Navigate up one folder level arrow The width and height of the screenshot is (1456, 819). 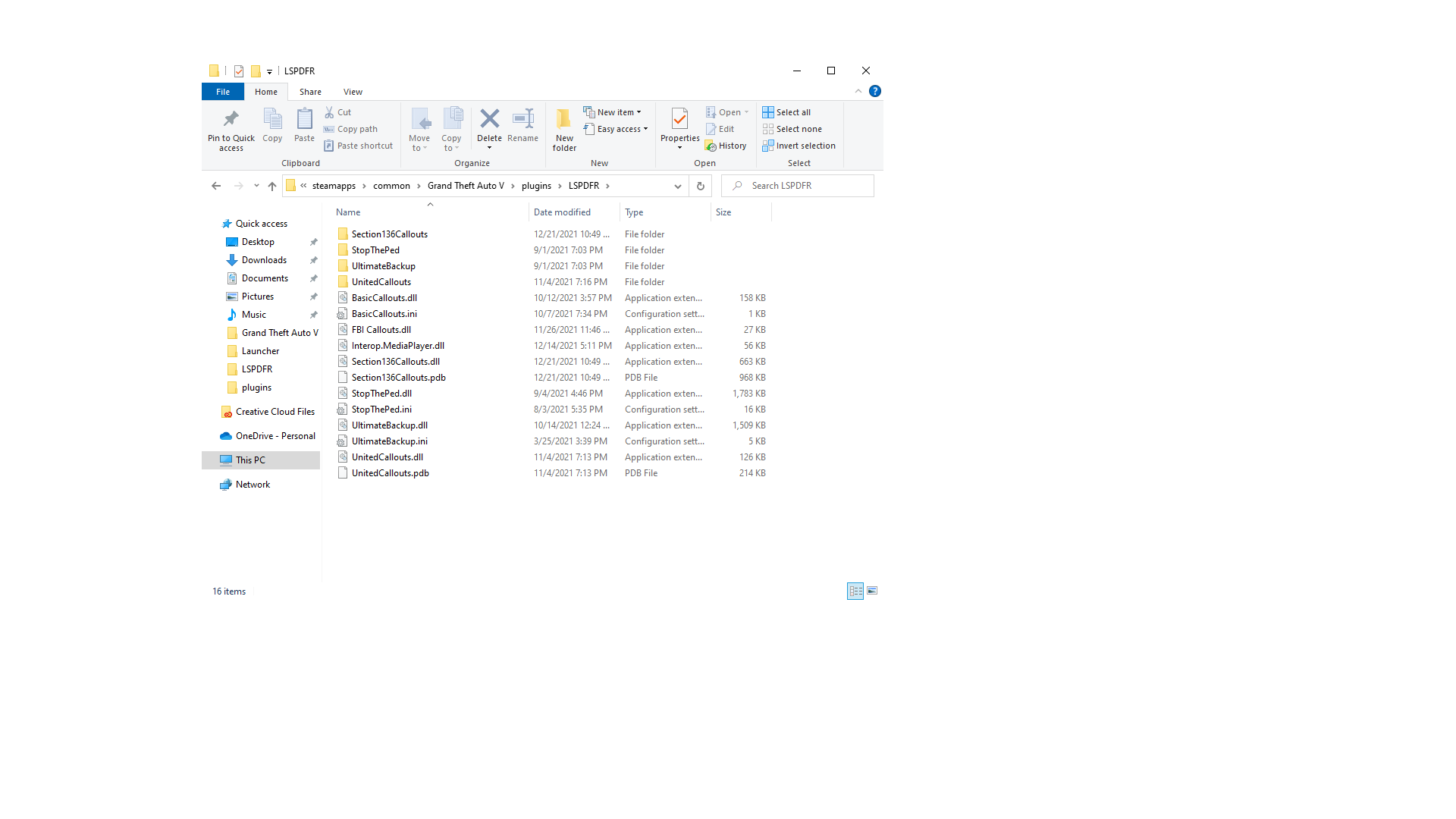click(x=272, y=186)
